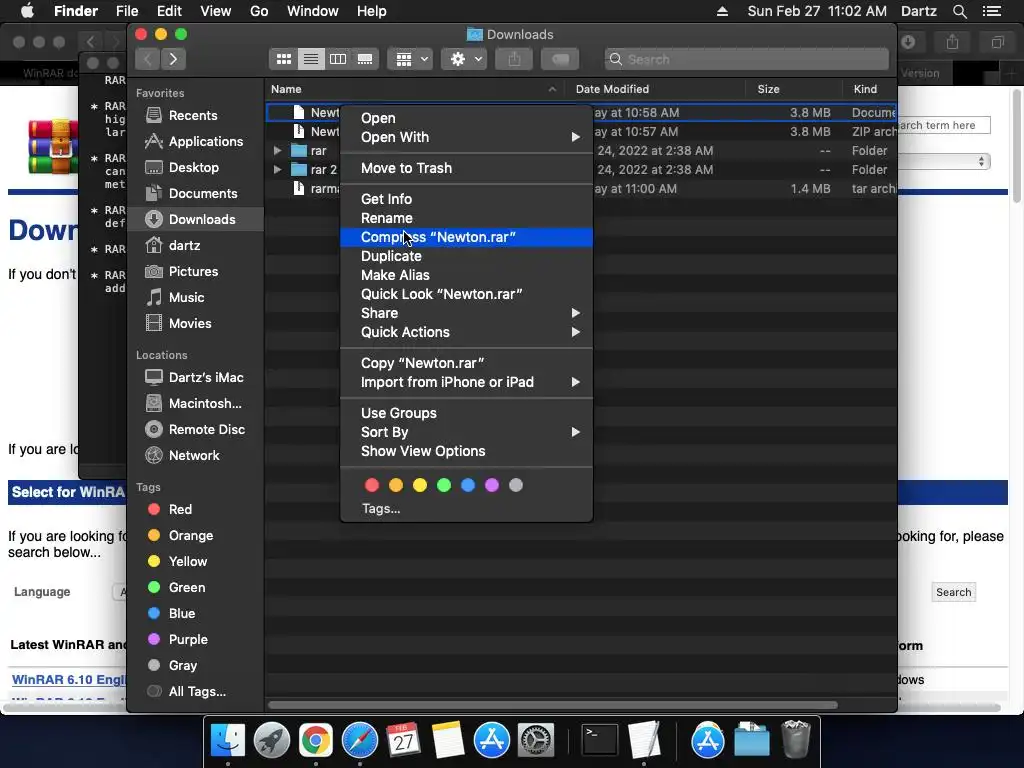Sort by the Size column
The image size is (1024, 768).
click(x=793, y=89)
